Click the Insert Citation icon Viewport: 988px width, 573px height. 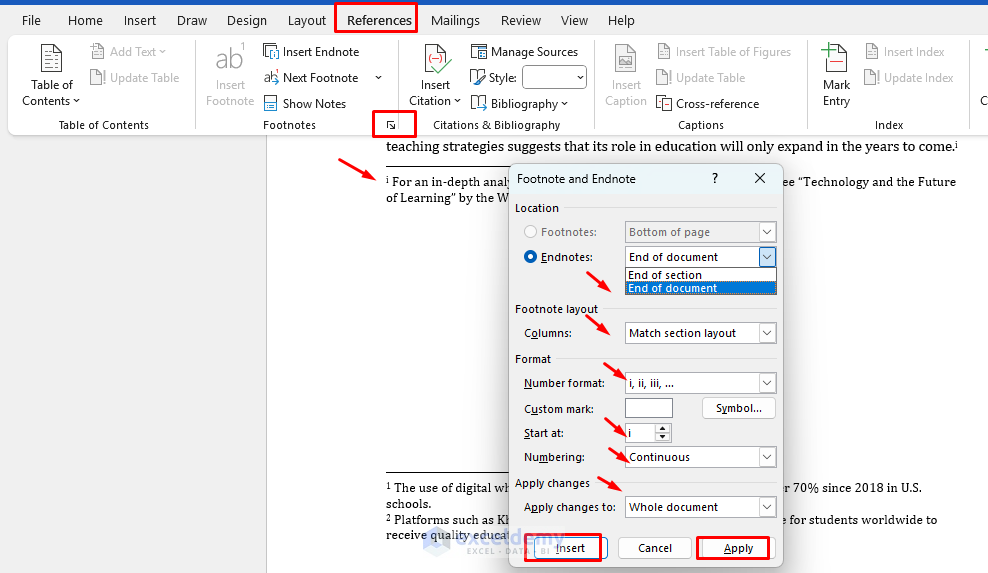[x=435, y=60]
